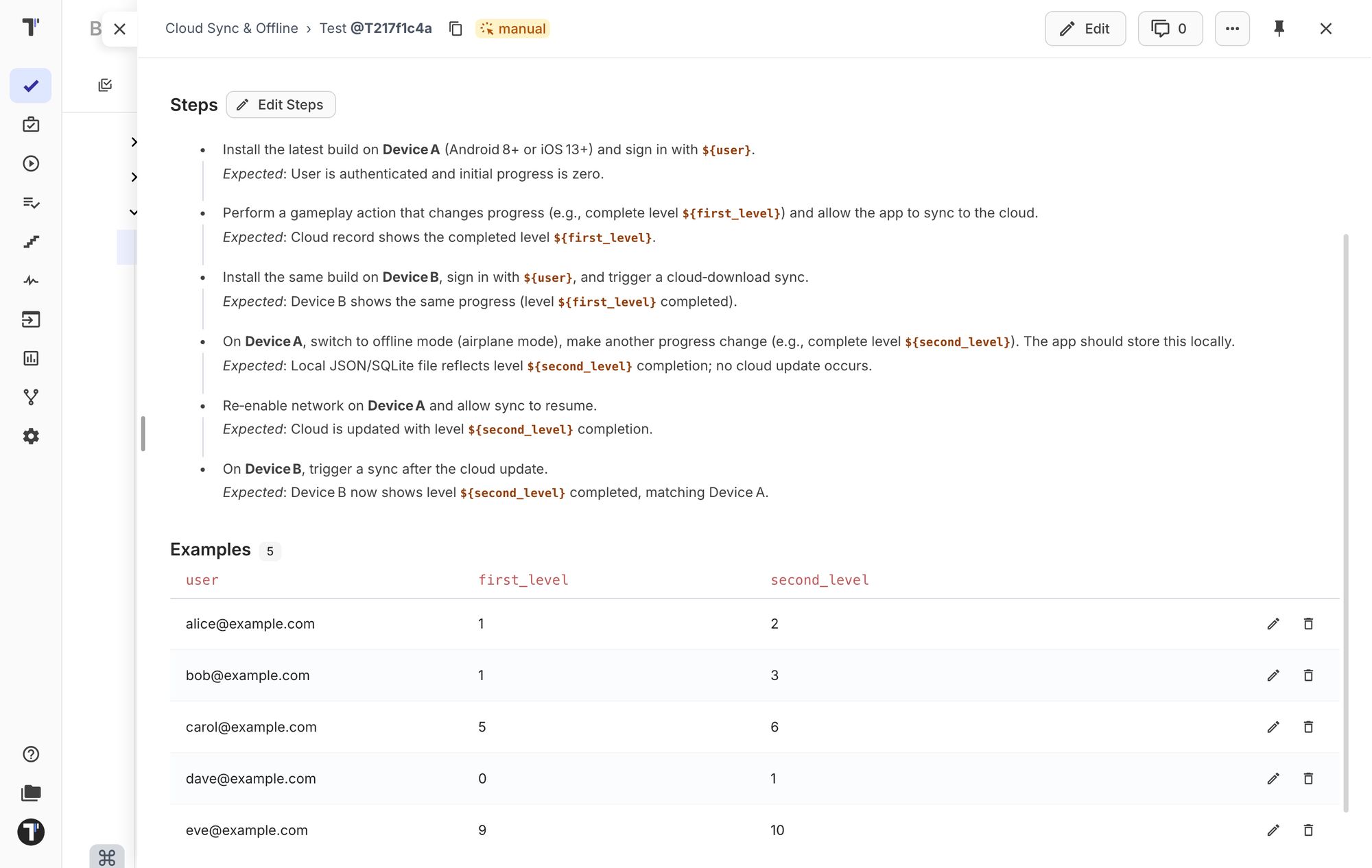Open the three-dots more options menu
1372x868 pixels.
1232,29
